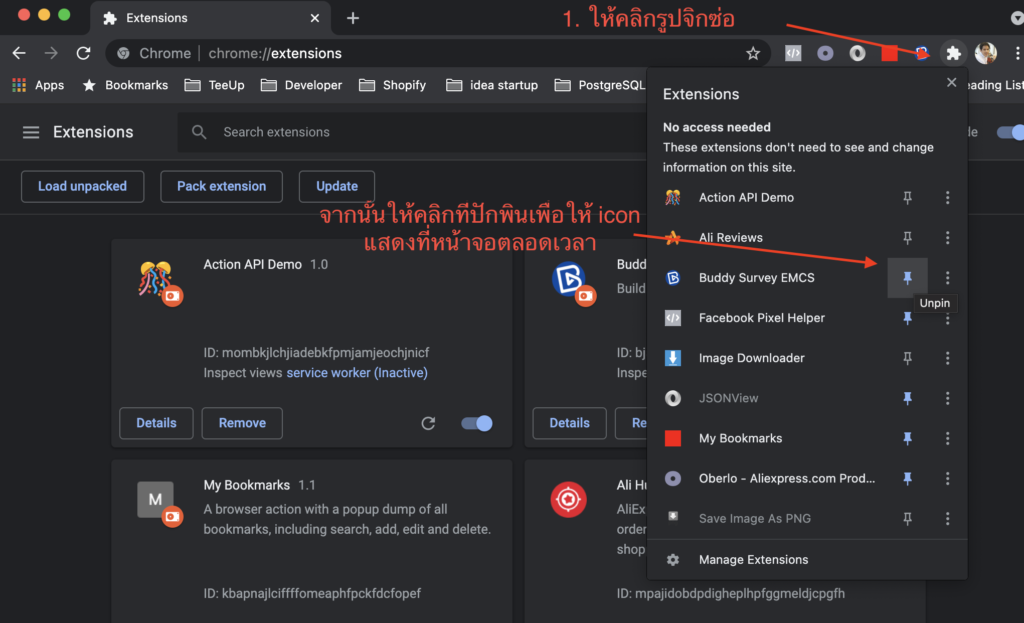
Task: Pin the Action API Demo extension
Action: 907,197
